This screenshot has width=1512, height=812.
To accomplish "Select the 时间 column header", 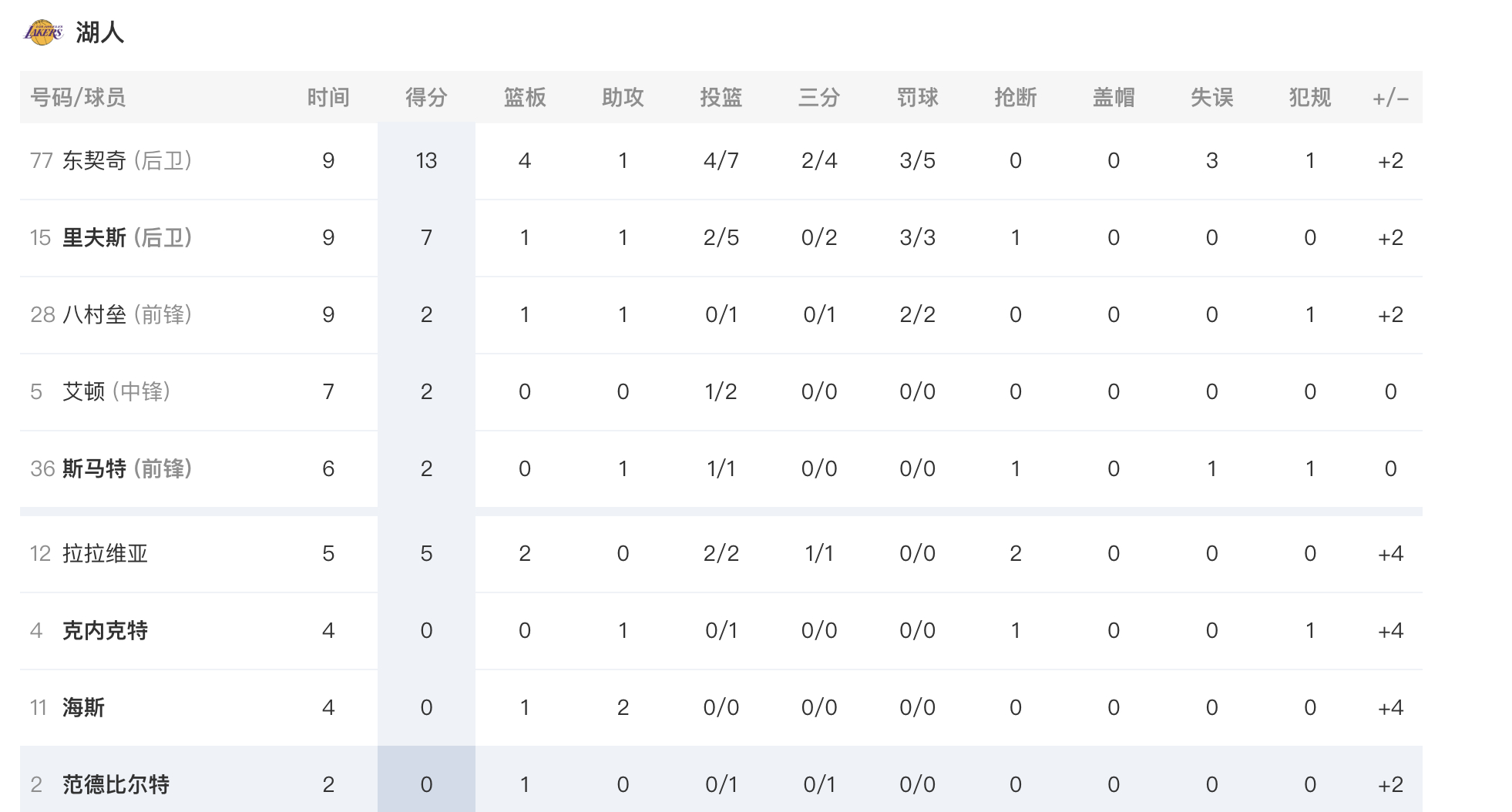I will tap(328, 97).
